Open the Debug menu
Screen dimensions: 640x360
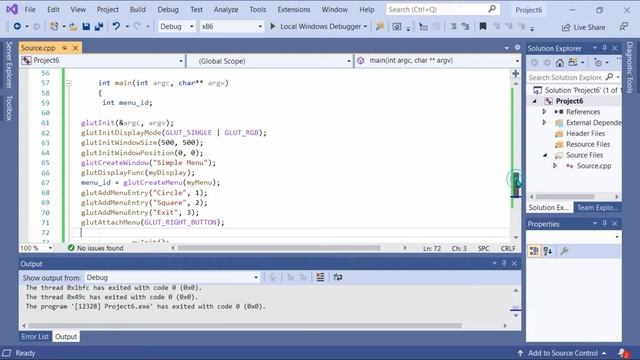click(x=168, y=9)
